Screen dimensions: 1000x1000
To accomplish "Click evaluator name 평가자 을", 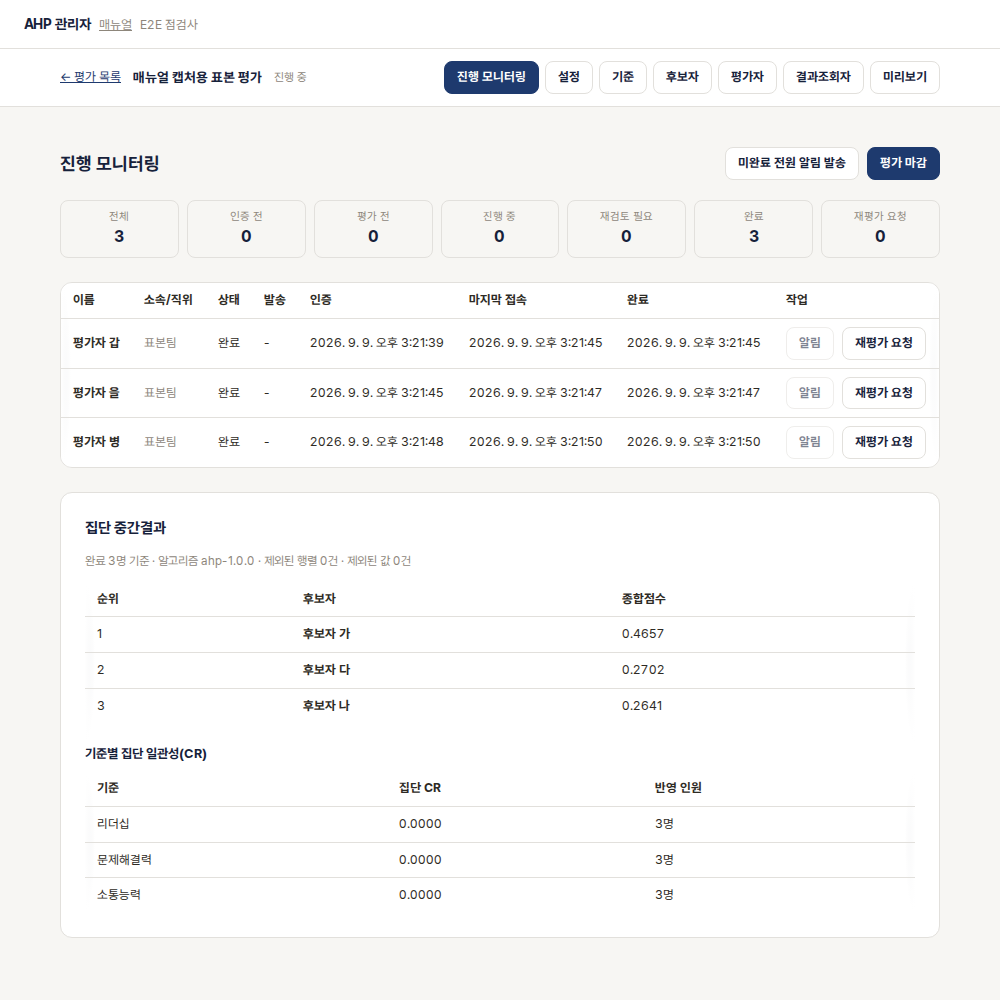I will 96,393.
